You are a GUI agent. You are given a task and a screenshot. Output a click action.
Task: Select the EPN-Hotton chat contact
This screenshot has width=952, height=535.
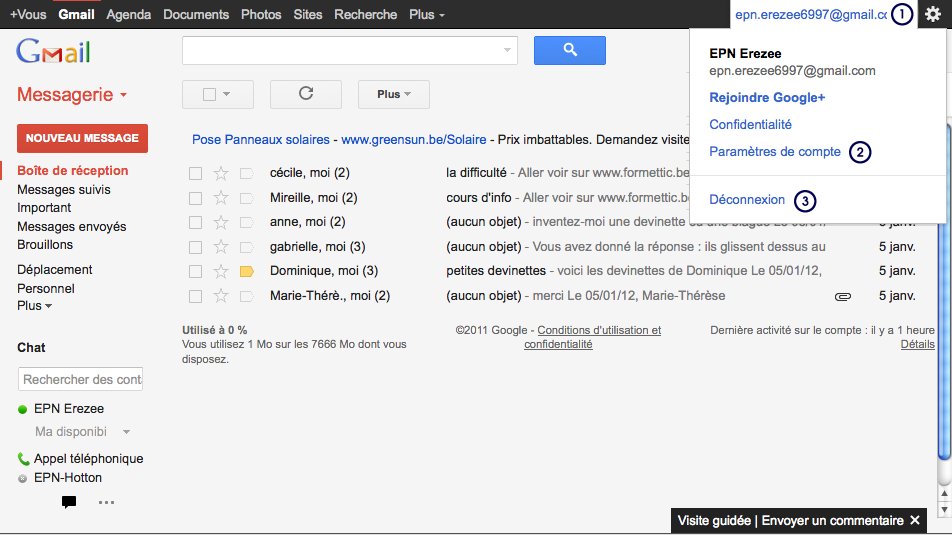pos(68,478)
